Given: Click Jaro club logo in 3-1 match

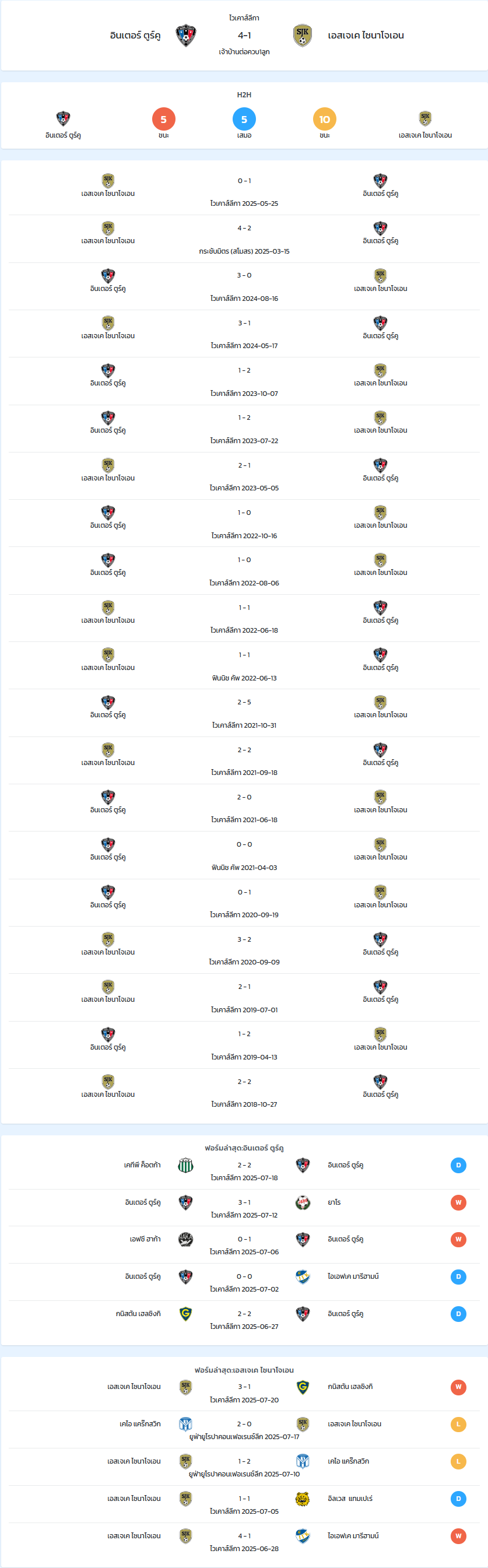Looking at the screenshot, I should coord(303,1202).
